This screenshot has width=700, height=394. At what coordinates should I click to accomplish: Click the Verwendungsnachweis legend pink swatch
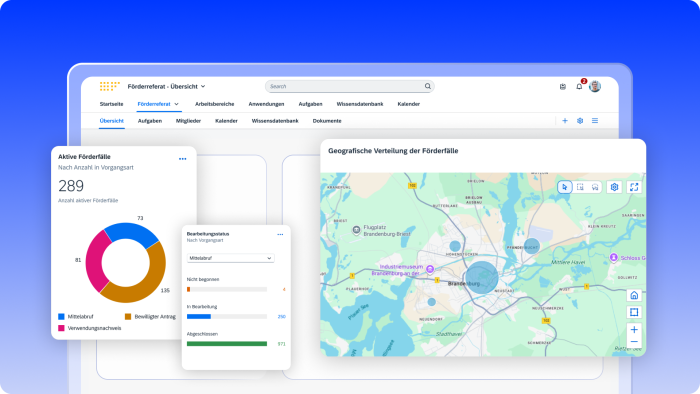click(x=62, y=328)
